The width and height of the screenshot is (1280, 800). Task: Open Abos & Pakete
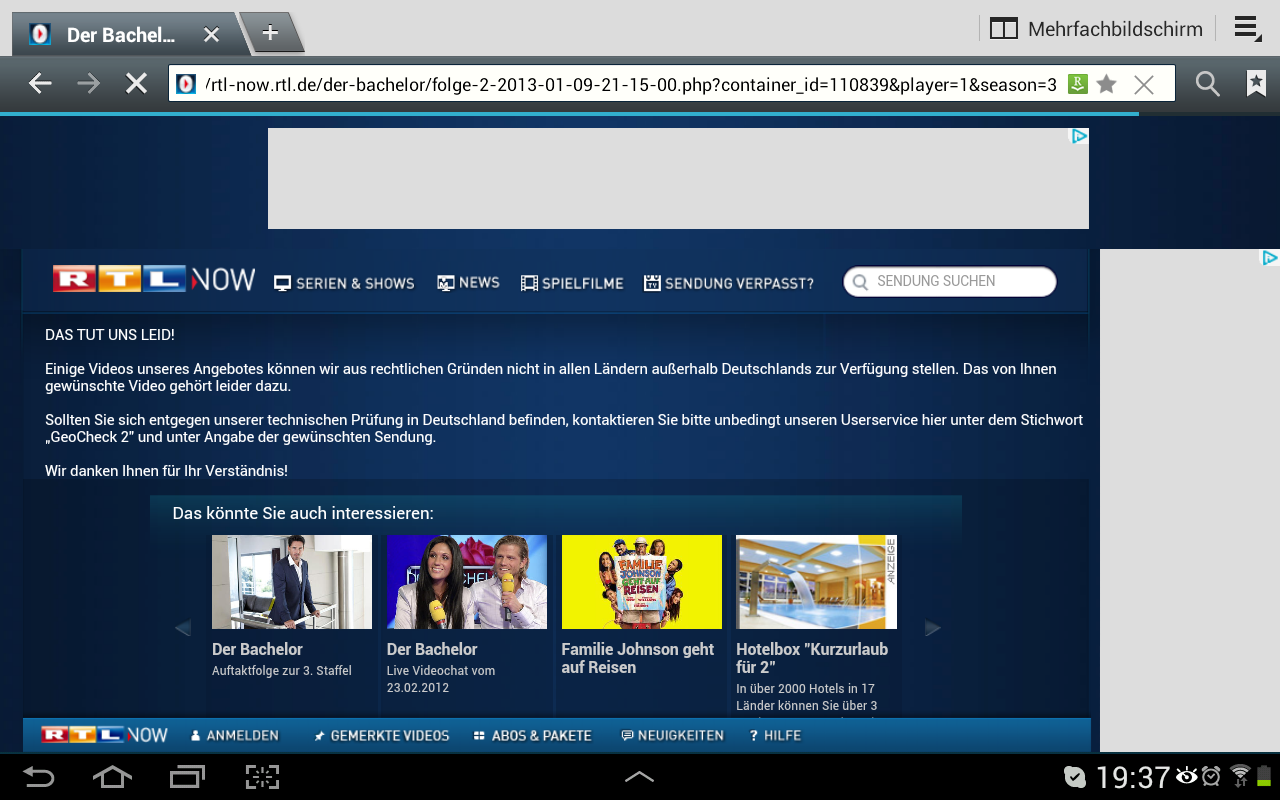(533, 735)
